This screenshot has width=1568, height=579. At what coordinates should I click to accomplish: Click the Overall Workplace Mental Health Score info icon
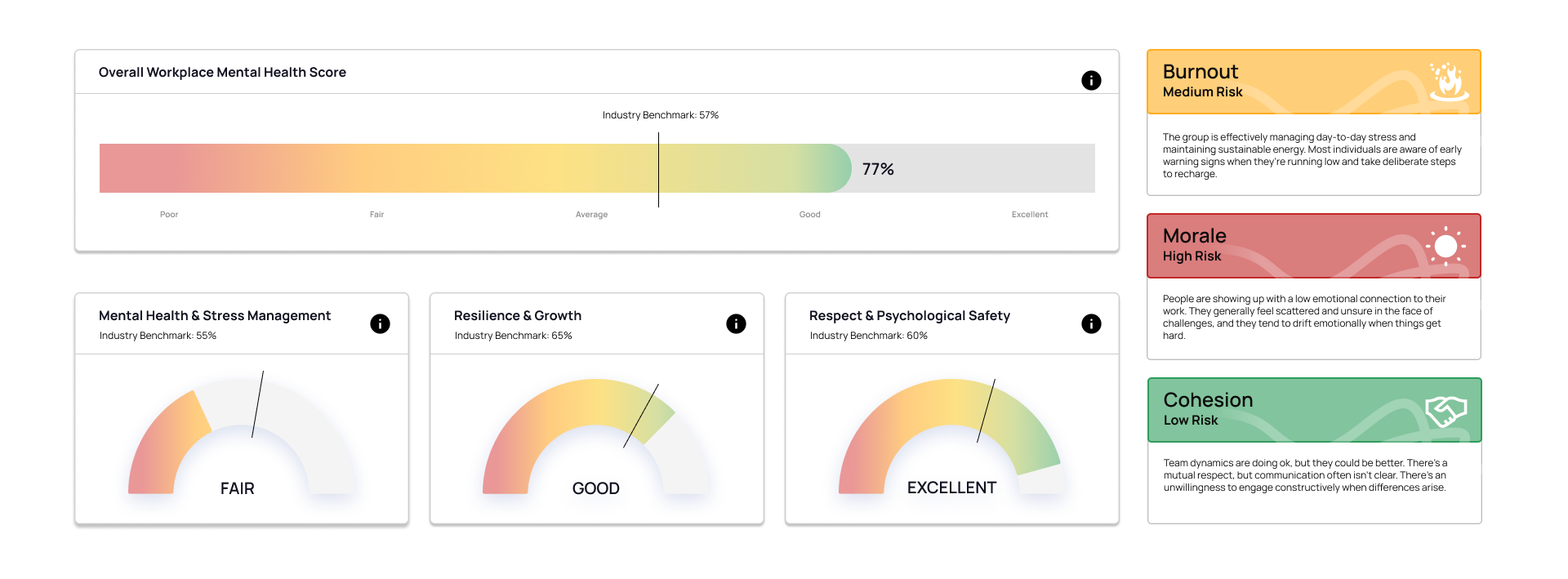click(1091, 80)
